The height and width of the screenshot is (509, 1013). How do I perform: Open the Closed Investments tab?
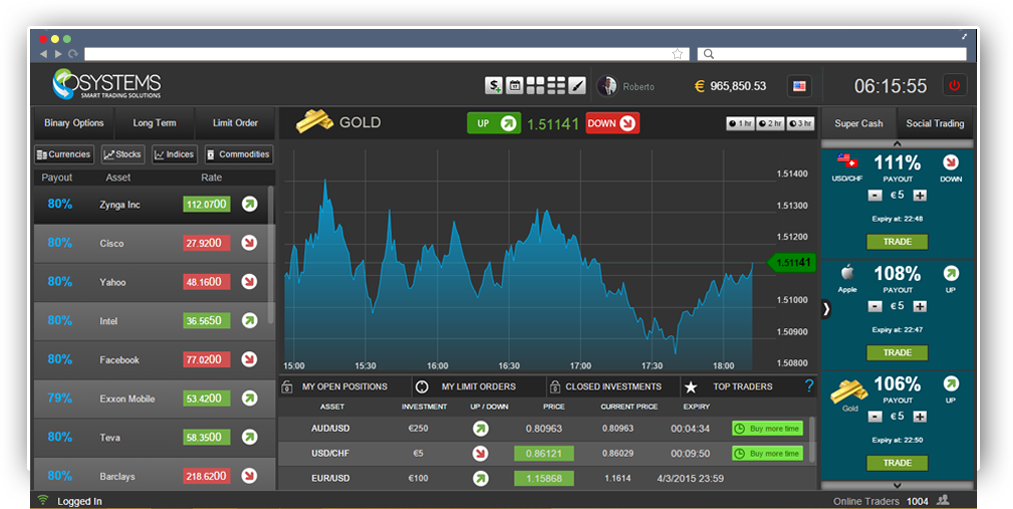[613, 386]
